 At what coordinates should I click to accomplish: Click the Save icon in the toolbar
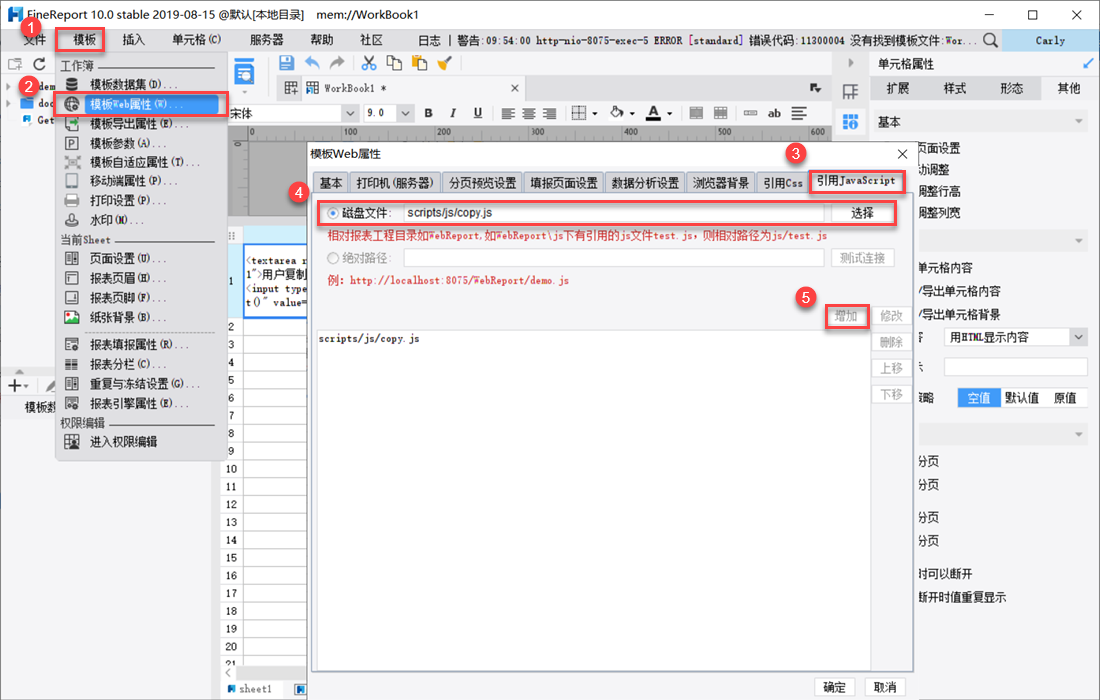286,63
